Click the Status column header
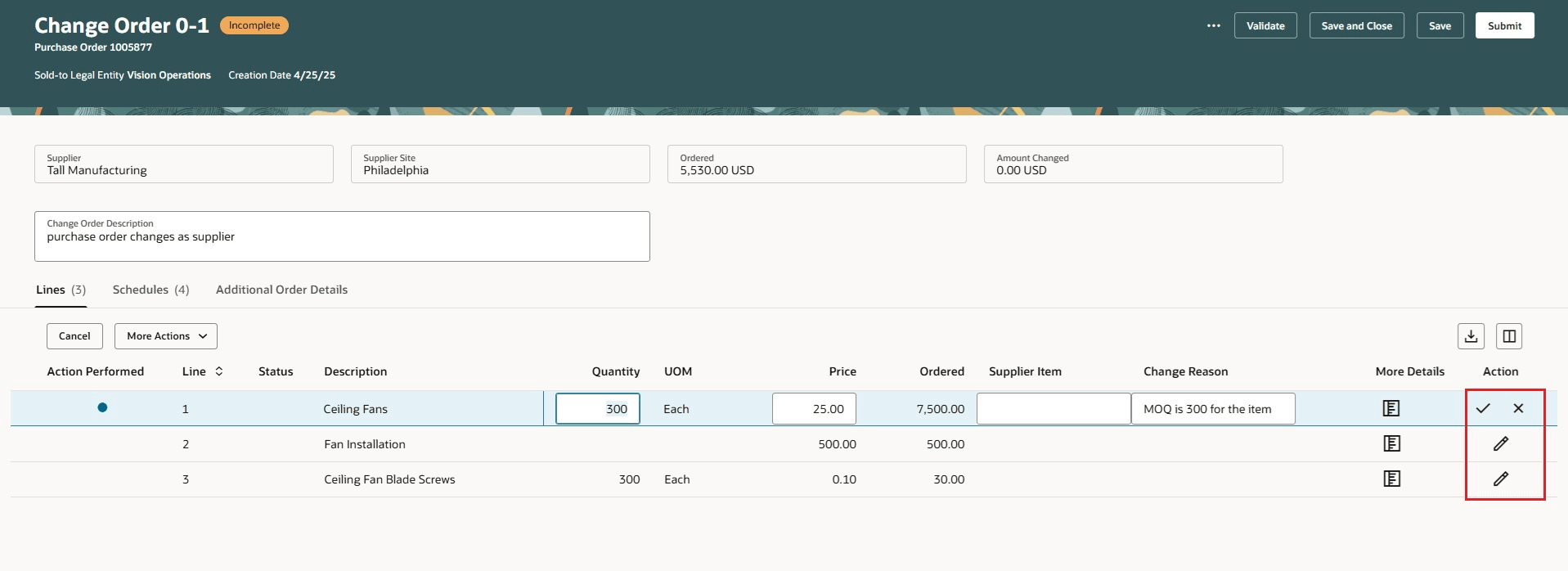This screenshot has width=1568, height=571. (276, 371)
